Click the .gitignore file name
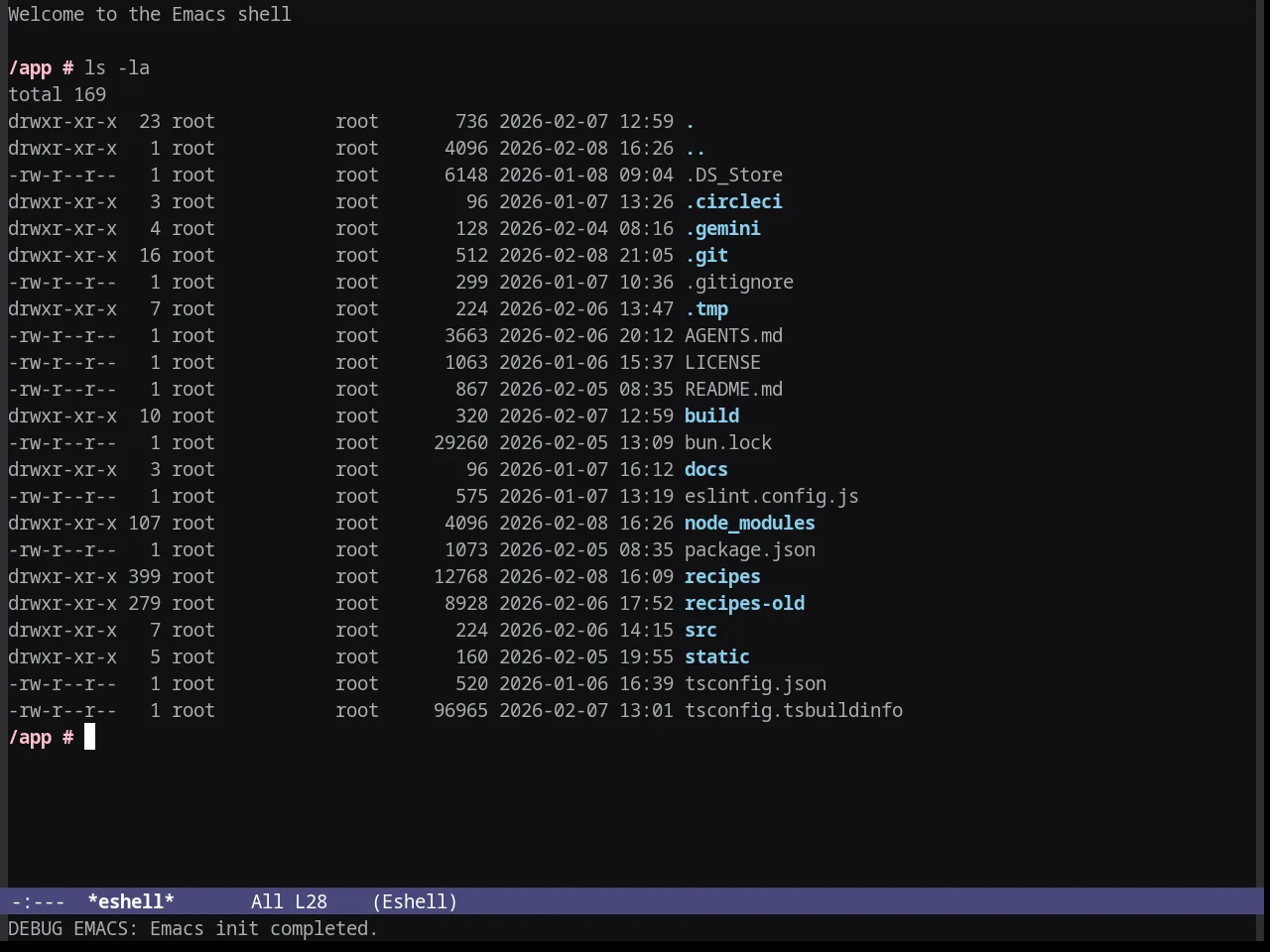The height and width of the screenshot is (952, 1270). (x=739, y=282)
